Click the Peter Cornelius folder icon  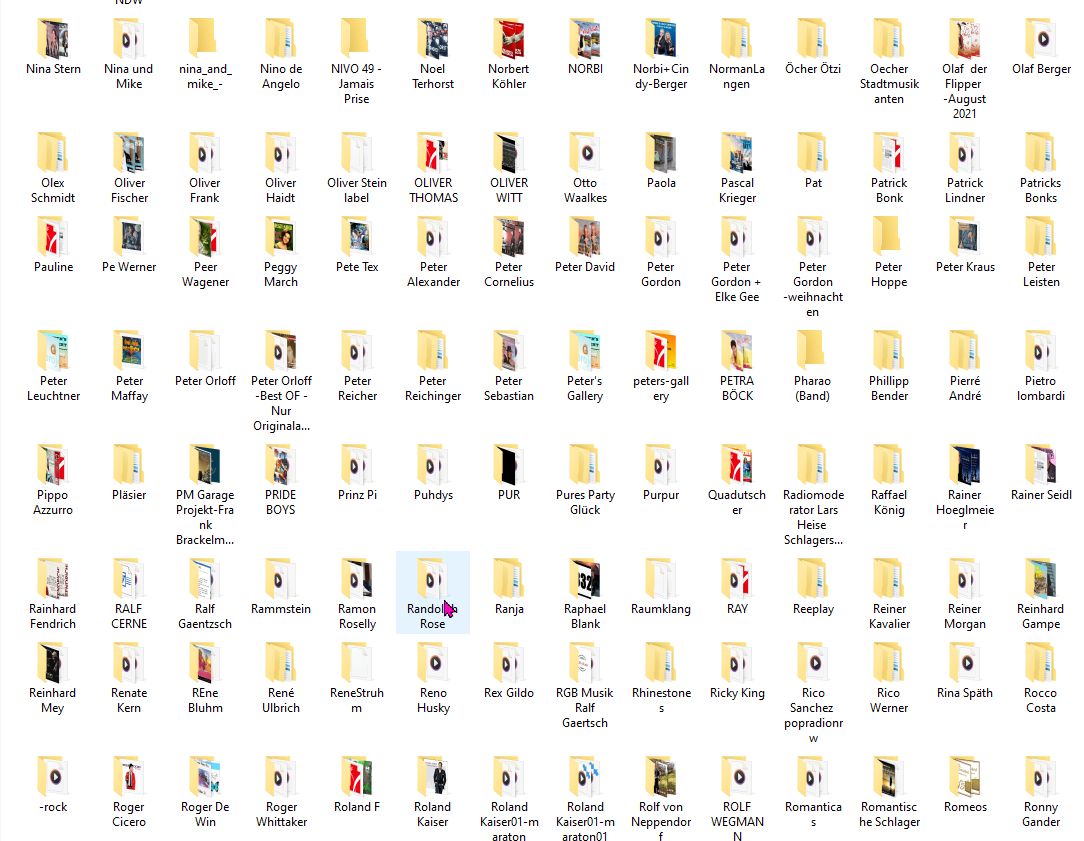click(509, 237)
